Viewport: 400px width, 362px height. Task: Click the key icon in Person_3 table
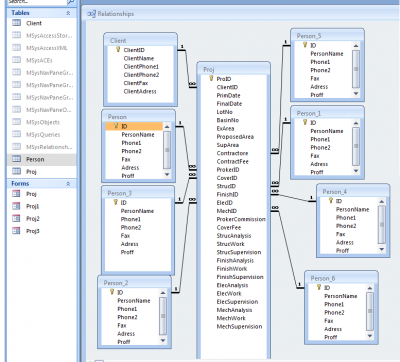point(115,202)
